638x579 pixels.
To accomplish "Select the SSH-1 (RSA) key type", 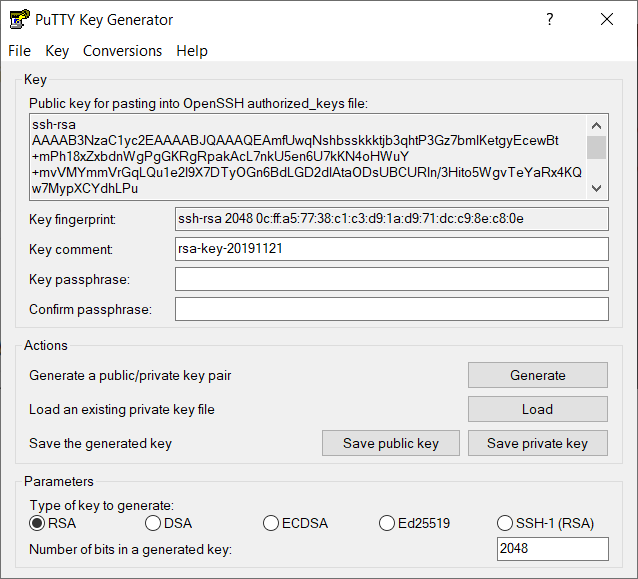I will coord(505,523).
